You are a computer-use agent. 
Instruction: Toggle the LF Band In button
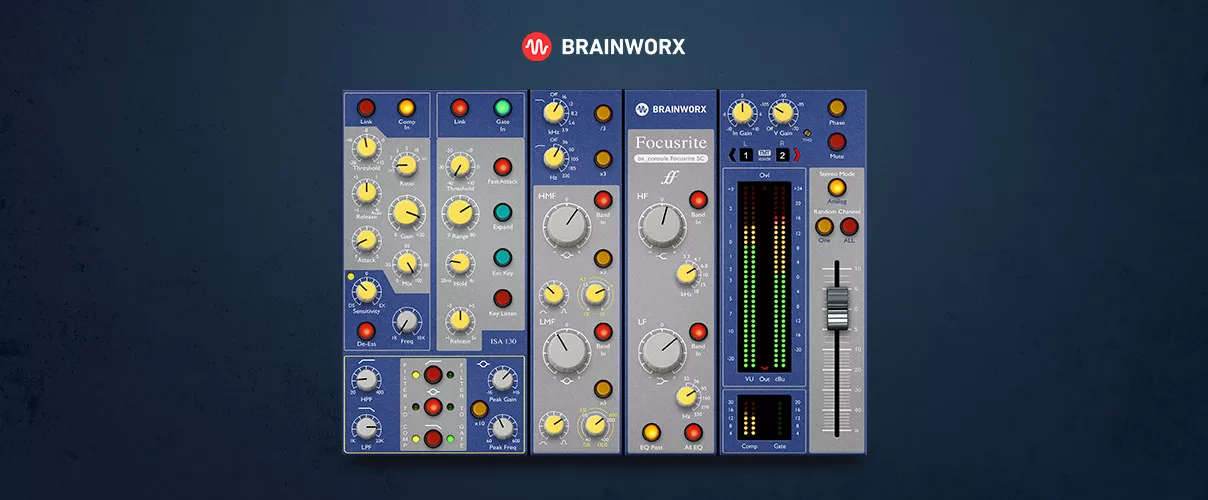[x=697, y=331]
